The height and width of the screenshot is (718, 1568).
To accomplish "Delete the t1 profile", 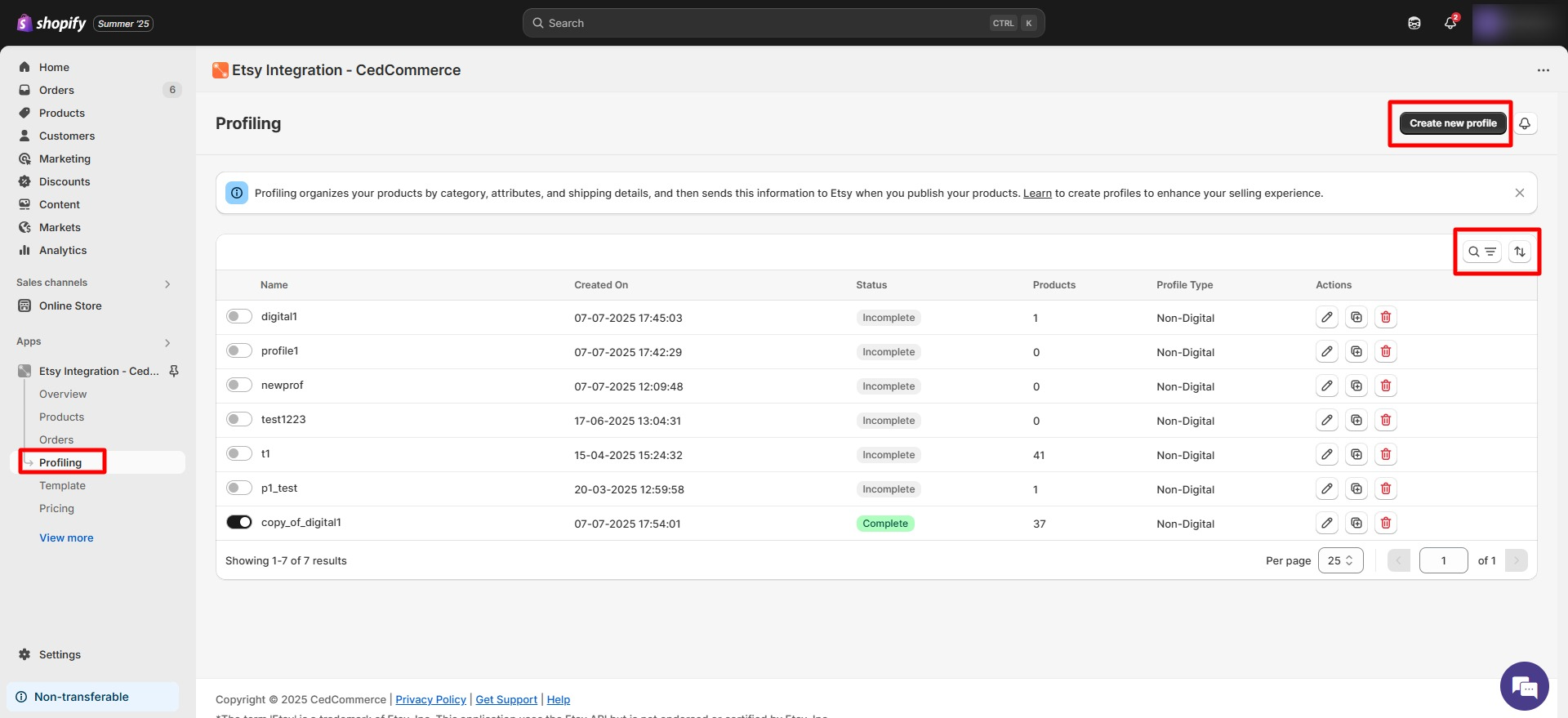I will point(1386,454).
